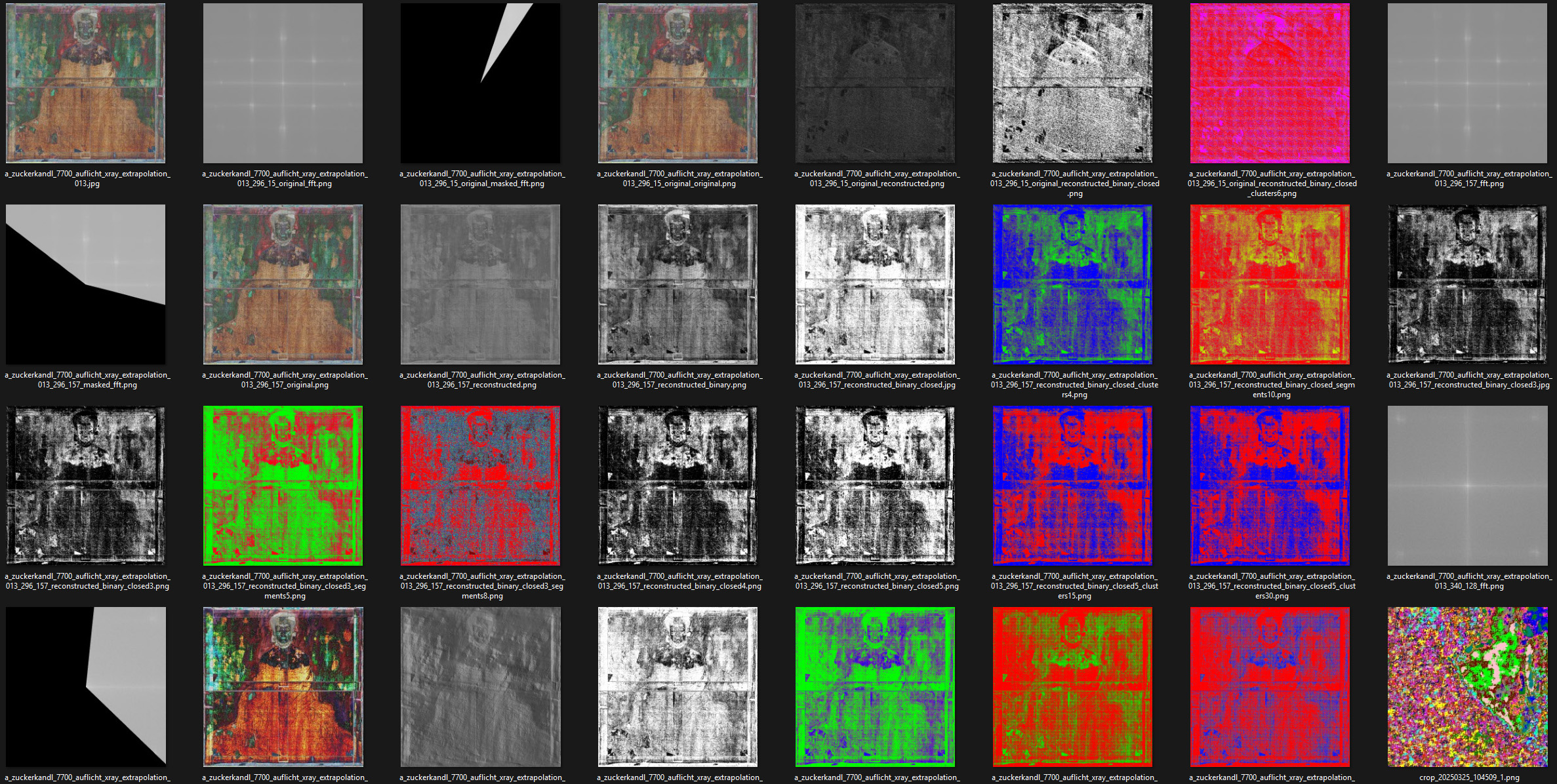The width and height of the screenshot is (1557, 784).
Task: Select 013_296_157_masked_fft.png thumbnail
Action: click(x=85, y=284)
